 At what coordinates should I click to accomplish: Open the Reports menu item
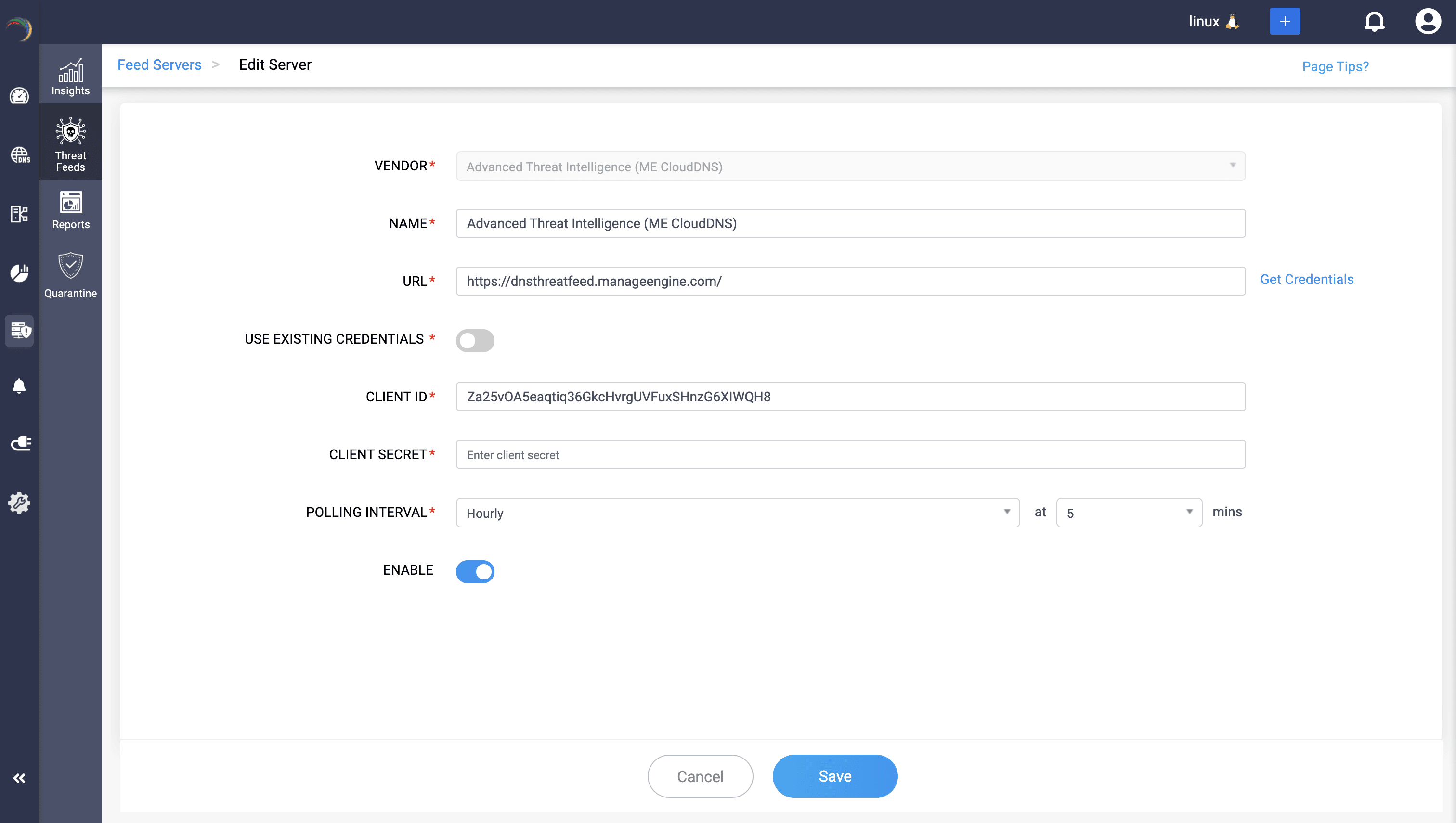pyautogui.click(x=70, y=210)
